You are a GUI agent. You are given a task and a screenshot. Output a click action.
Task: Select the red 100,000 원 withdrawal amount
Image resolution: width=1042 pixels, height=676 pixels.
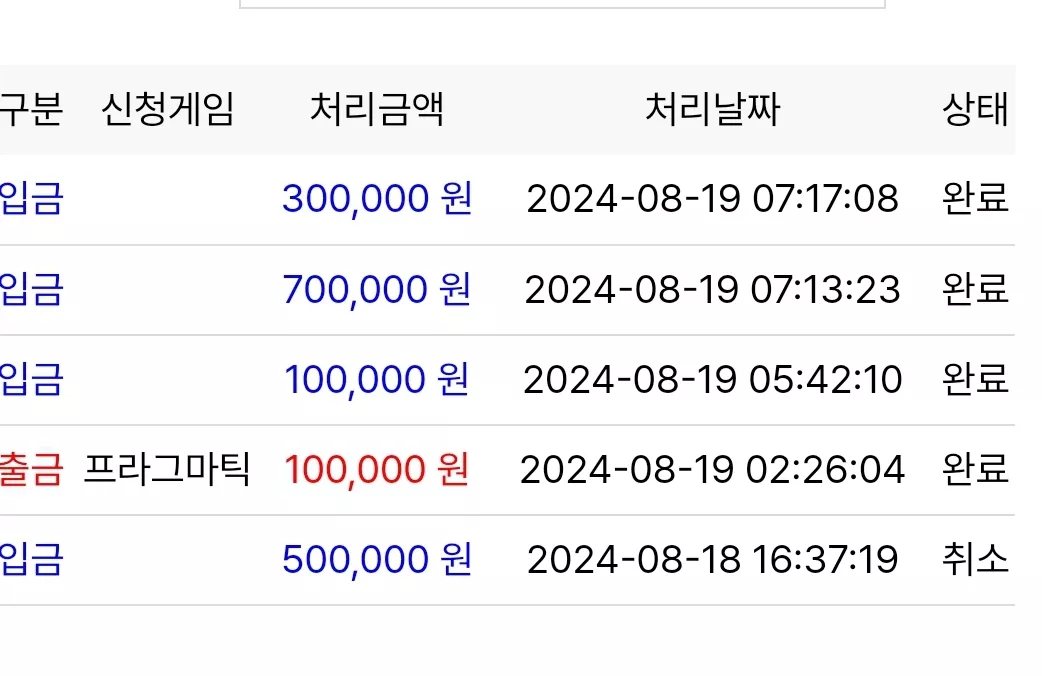pos(377,469)
